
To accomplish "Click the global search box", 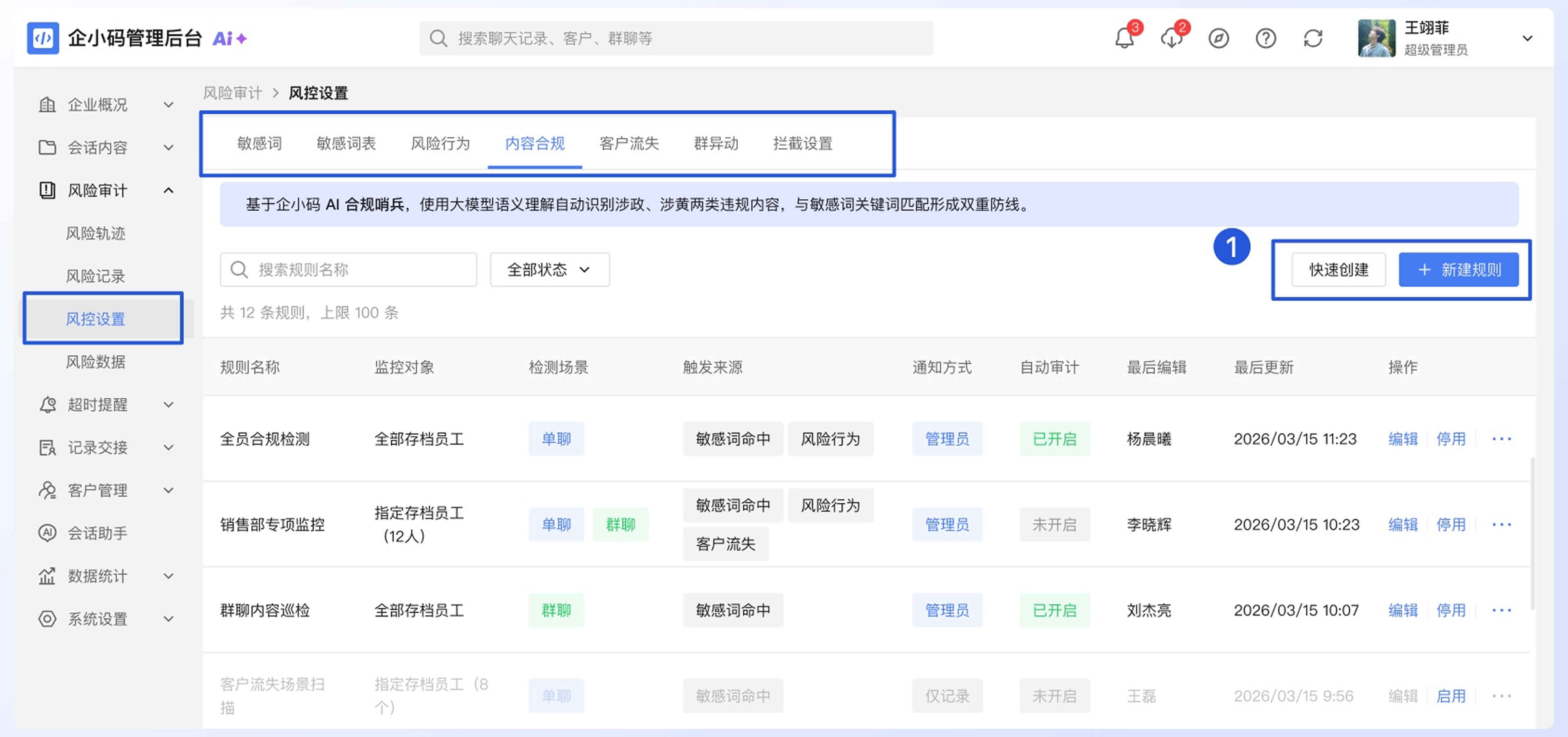I will [676, 38].
